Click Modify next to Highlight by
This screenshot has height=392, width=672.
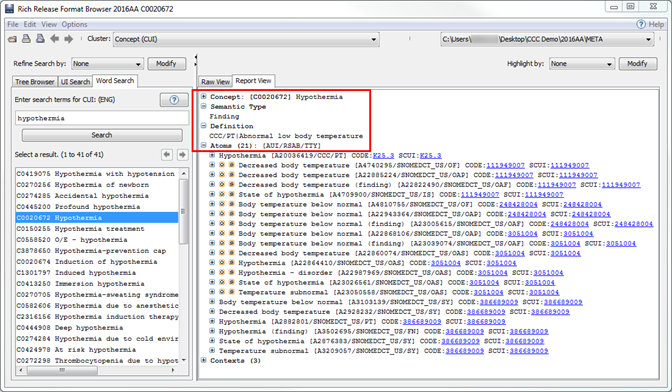(638, 64)
